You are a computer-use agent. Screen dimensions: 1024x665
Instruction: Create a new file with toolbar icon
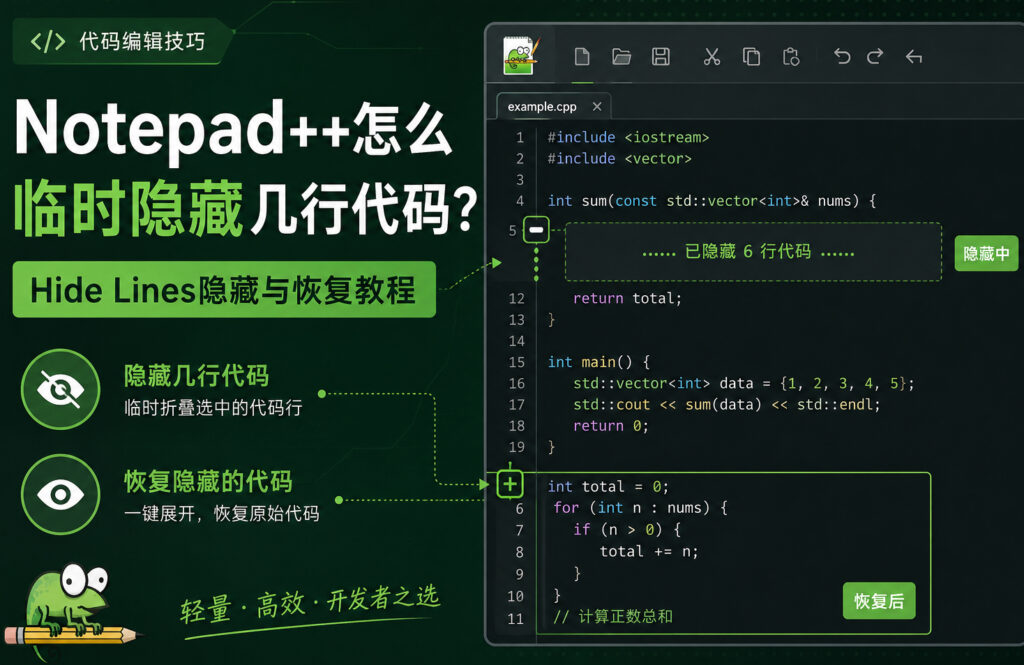pyautogui.click(x=582, y=57)
